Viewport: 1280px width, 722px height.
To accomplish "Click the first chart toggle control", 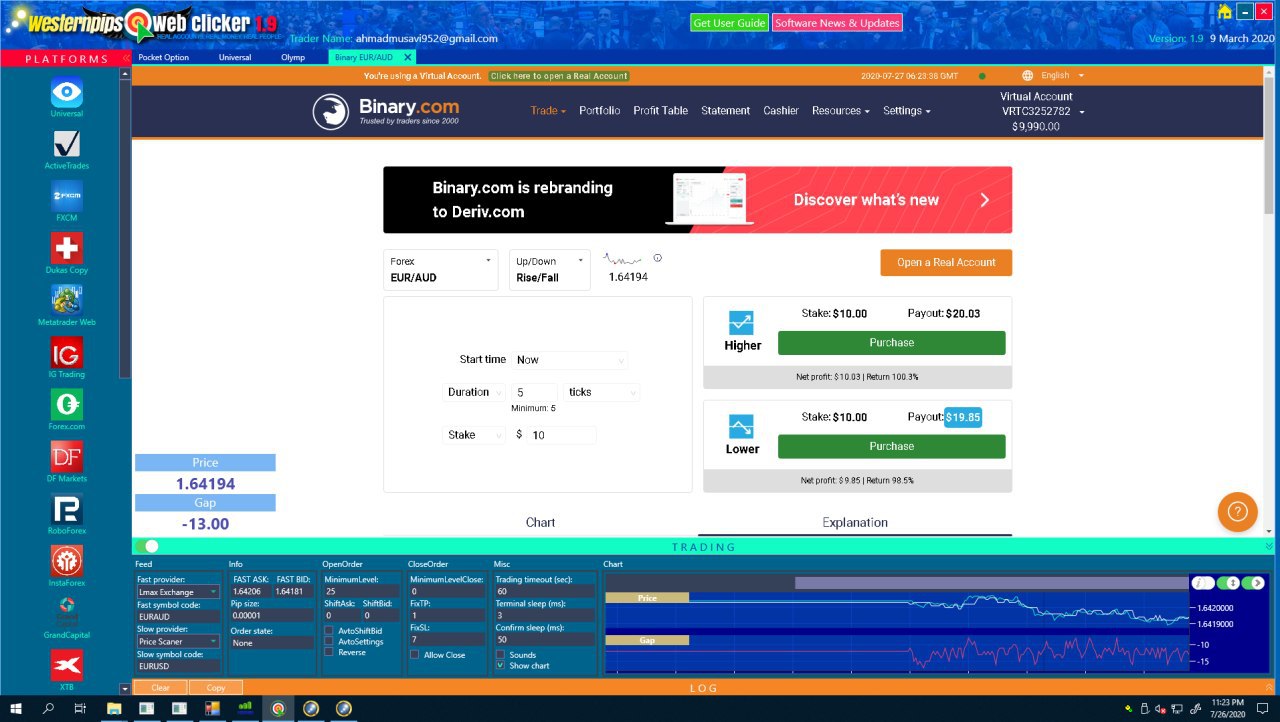I will pyautogui.click(x=1203, y=583).
